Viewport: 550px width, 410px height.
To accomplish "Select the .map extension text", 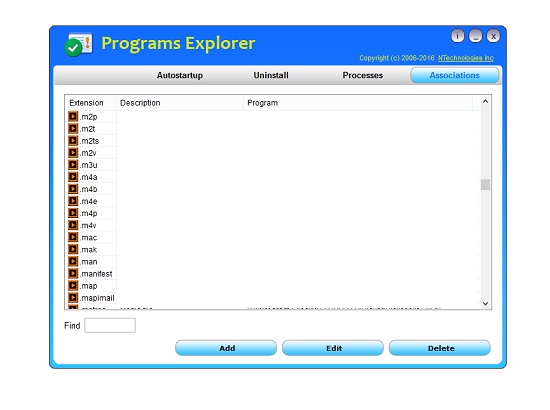I will click(88, 286).
